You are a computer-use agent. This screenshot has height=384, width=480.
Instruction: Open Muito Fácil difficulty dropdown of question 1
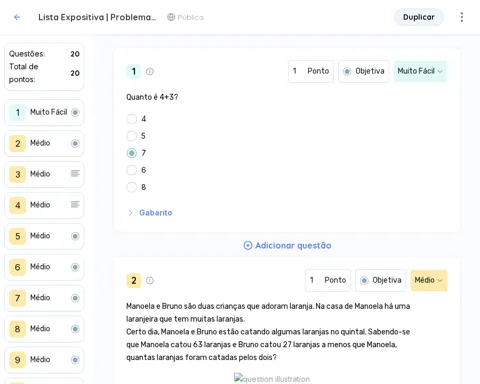point(420,71)
